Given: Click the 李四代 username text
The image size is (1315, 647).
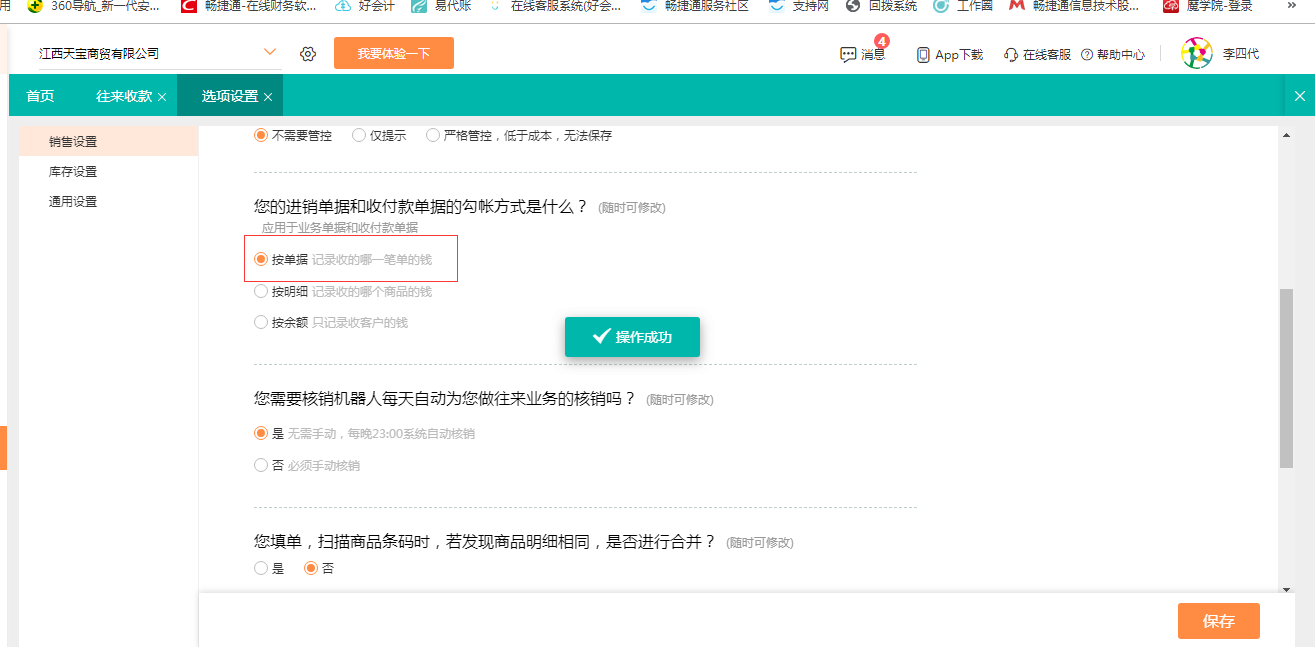Looking at the screenshot, I should (x=1241, y=54).
